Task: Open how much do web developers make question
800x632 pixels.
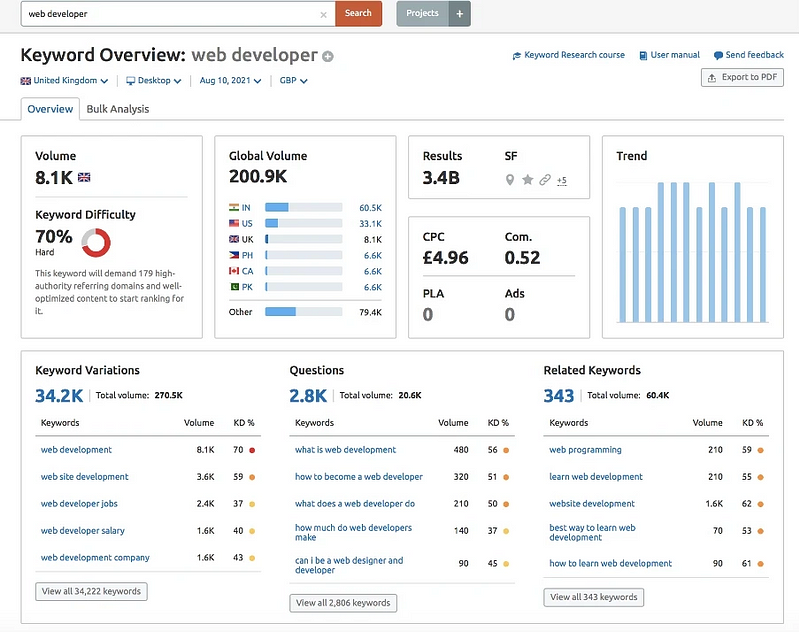Action: coord(353,533)
